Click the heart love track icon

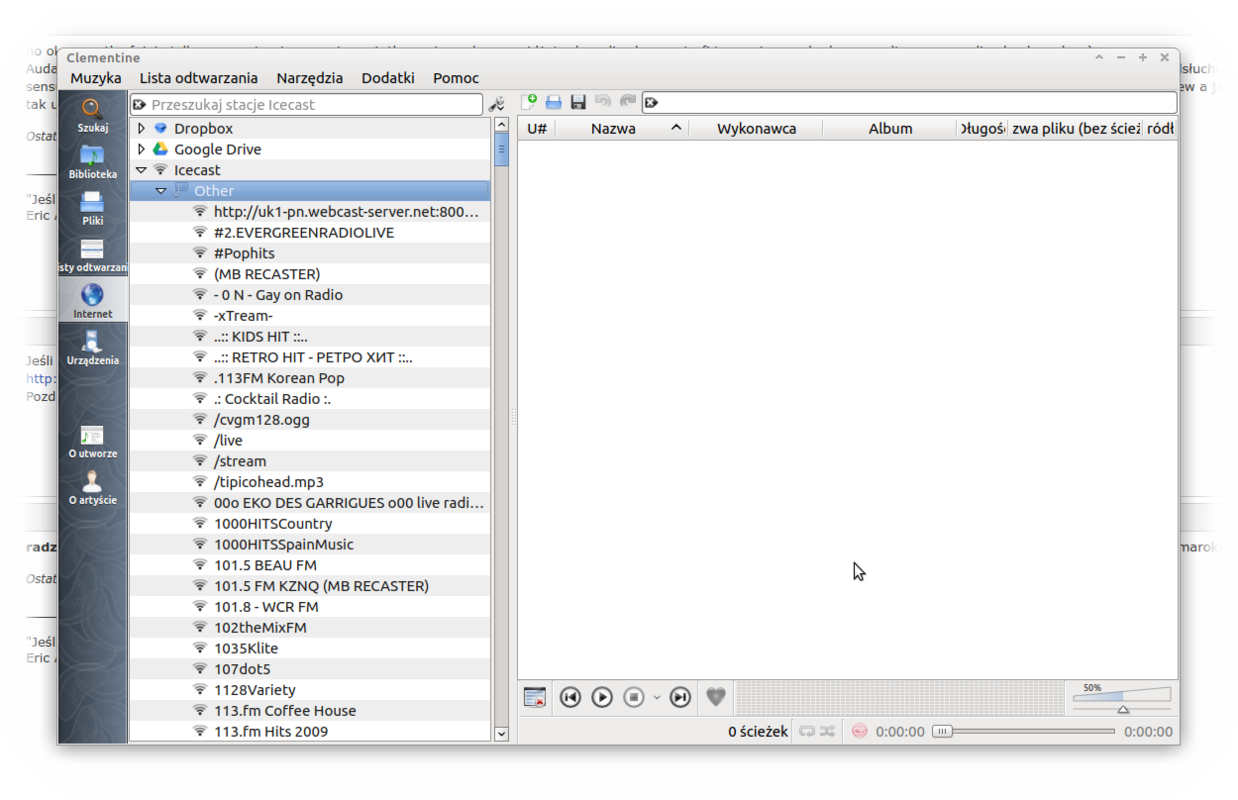[x=716, y=697]
